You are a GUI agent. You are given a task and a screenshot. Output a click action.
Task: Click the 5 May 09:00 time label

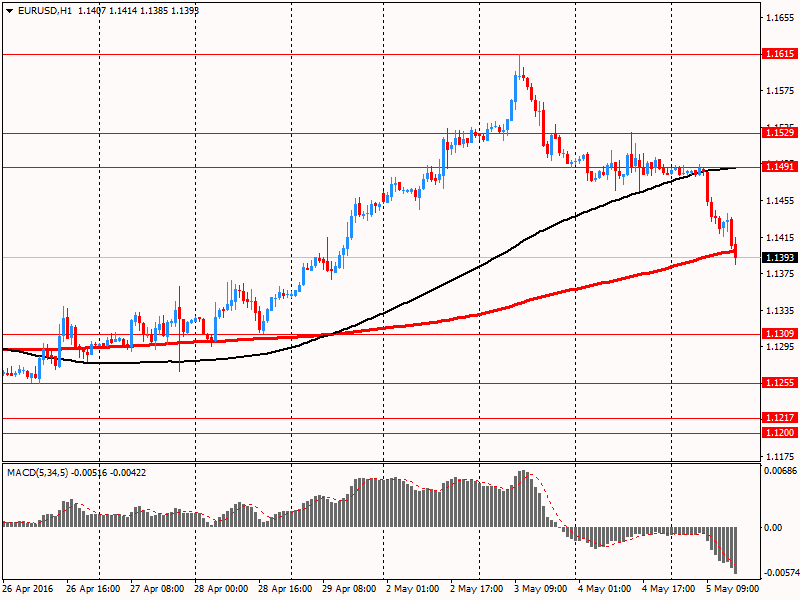click(x=732, y=589)
